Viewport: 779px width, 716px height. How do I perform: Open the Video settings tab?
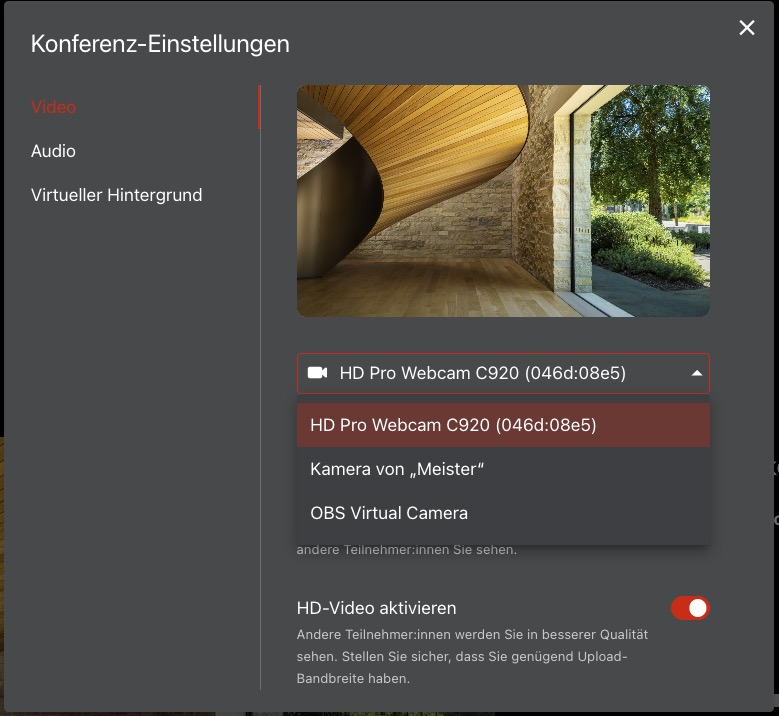[x=54, y=107]
